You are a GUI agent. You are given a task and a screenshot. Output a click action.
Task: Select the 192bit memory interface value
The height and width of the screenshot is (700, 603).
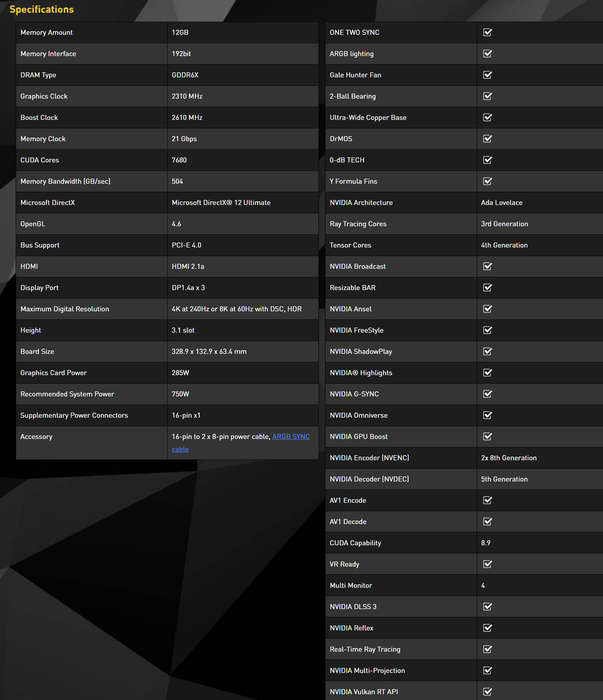click(x=181, y=54)
